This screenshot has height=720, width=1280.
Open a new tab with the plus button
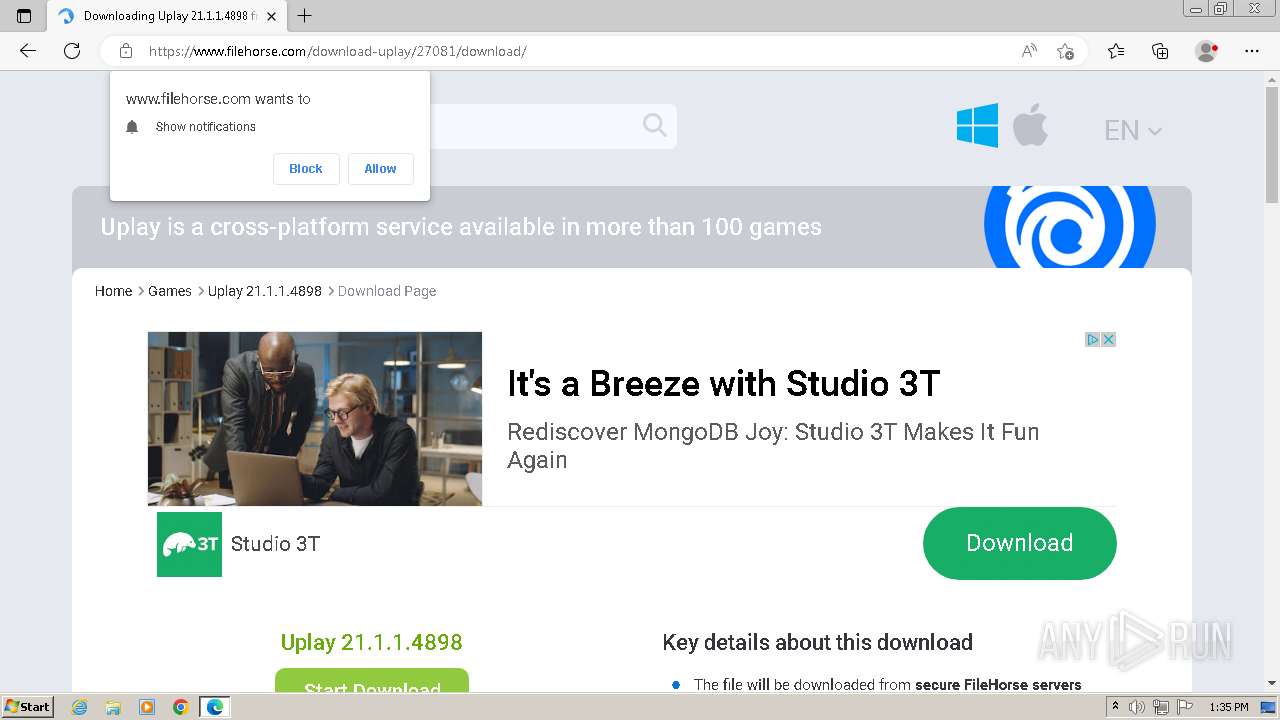click(x=305, y=16)
